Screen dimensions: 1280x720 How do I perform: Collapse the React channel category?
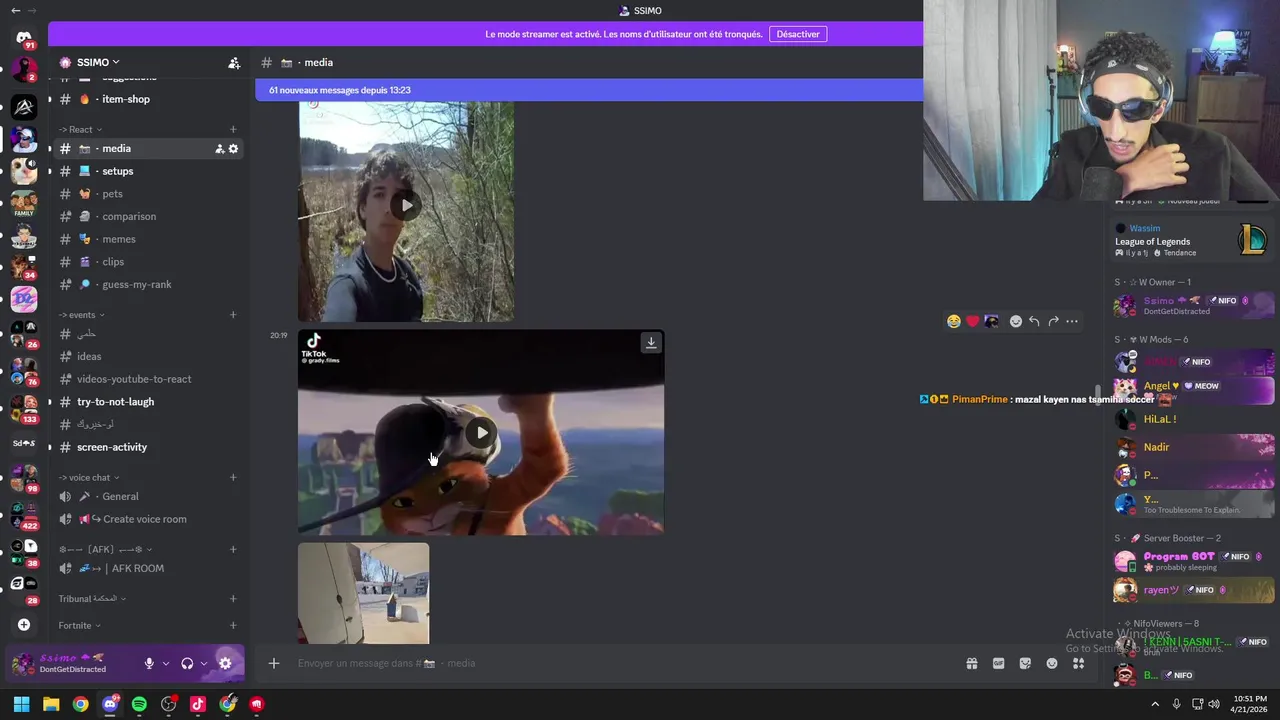pos(81,129)
